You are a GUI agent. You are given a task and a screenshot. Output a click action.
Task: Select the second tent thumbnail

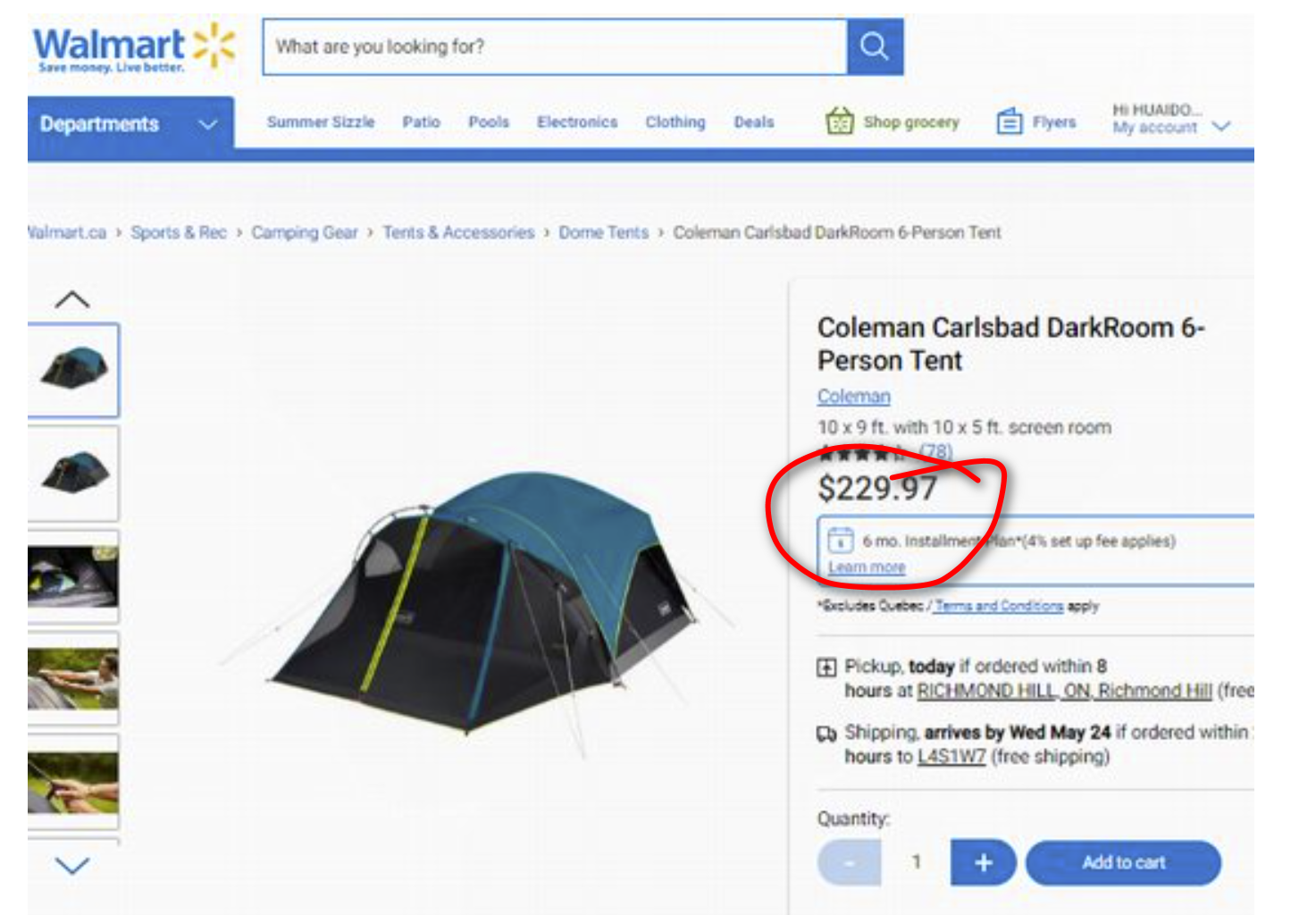[73, 474]
